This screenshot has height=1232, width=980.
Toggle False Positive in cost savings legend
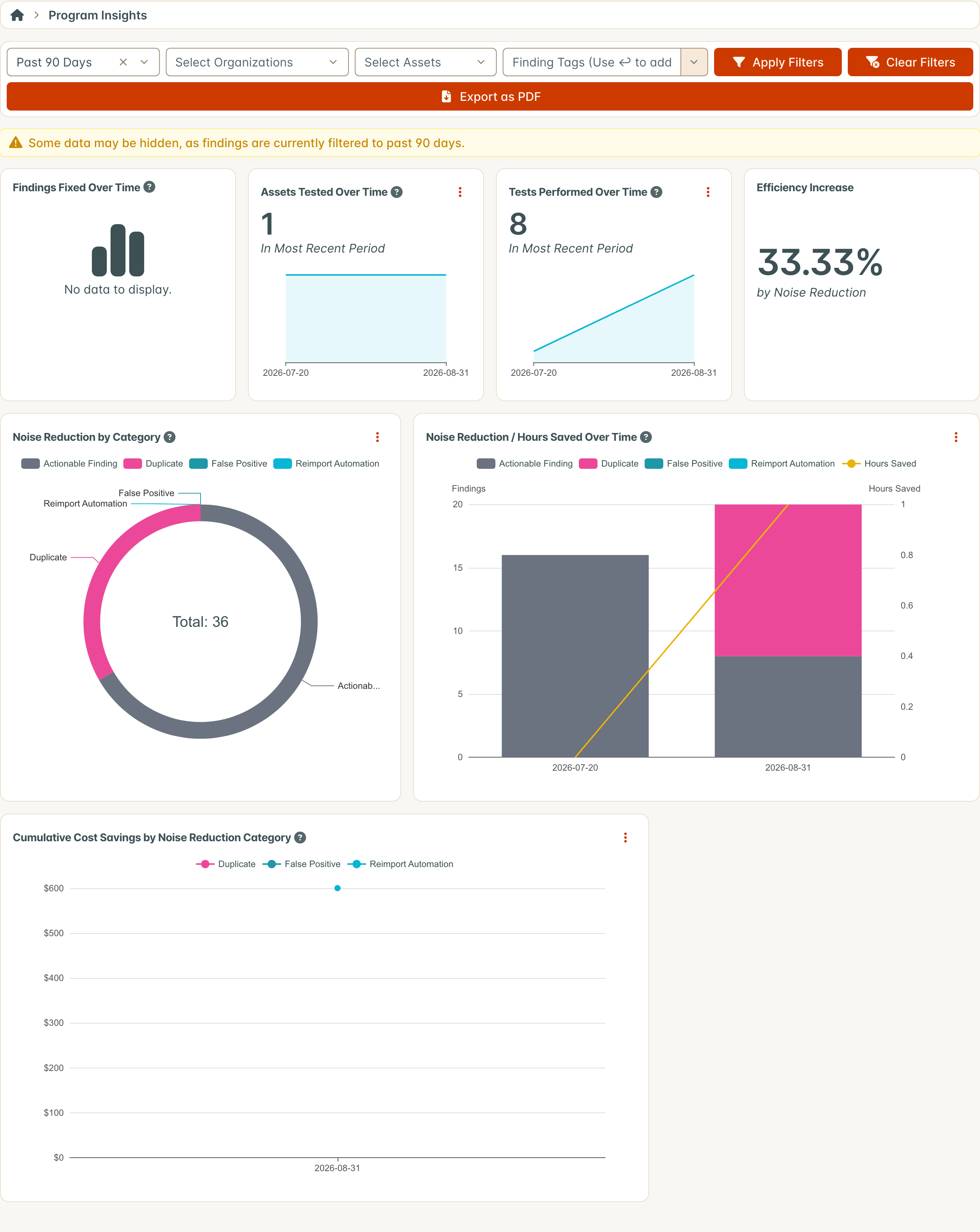(x=301, y=864)
